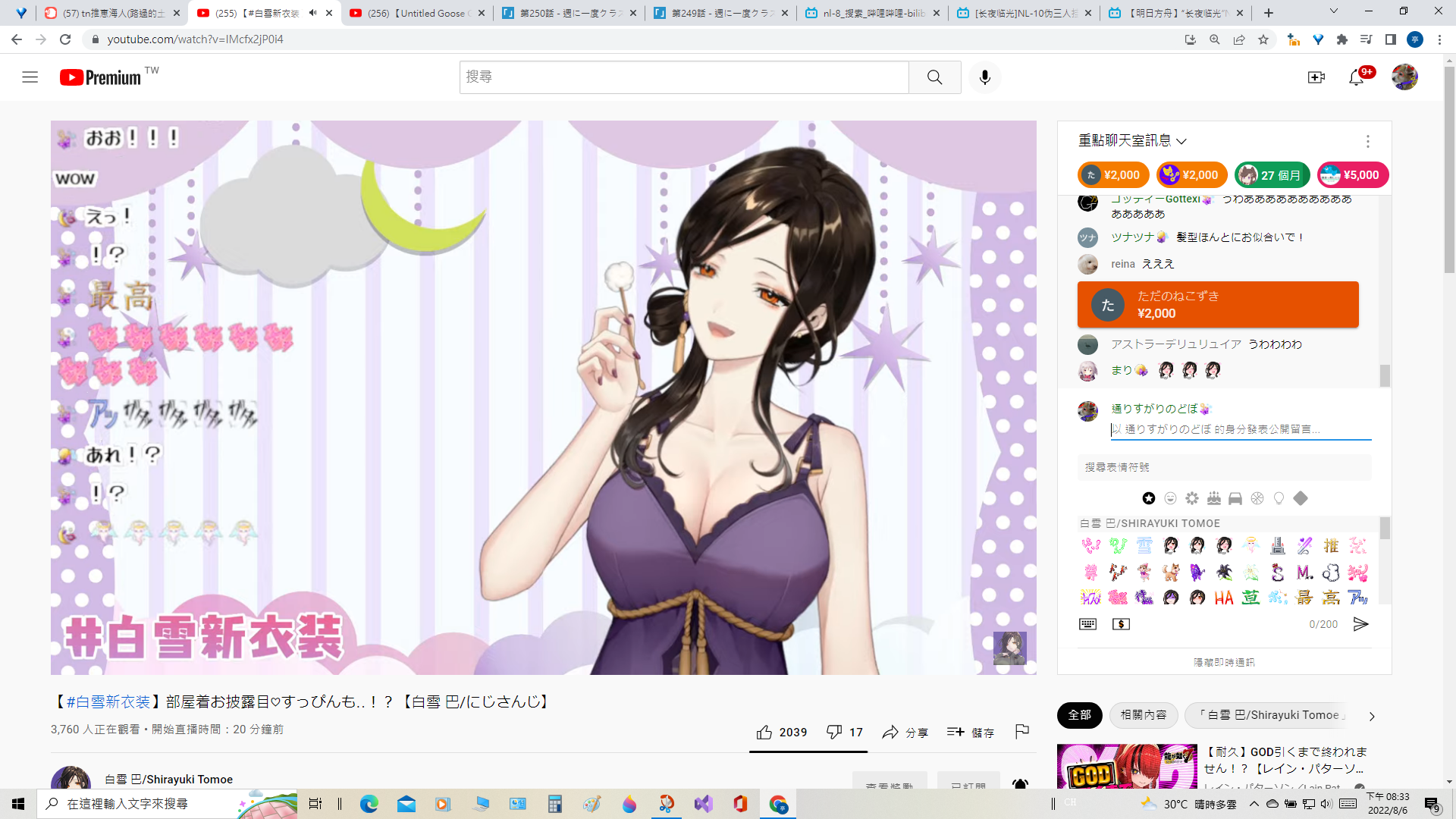Open Chrome three-dot menu
This screenshot has width=1456, height=819.
(1439, 39)
